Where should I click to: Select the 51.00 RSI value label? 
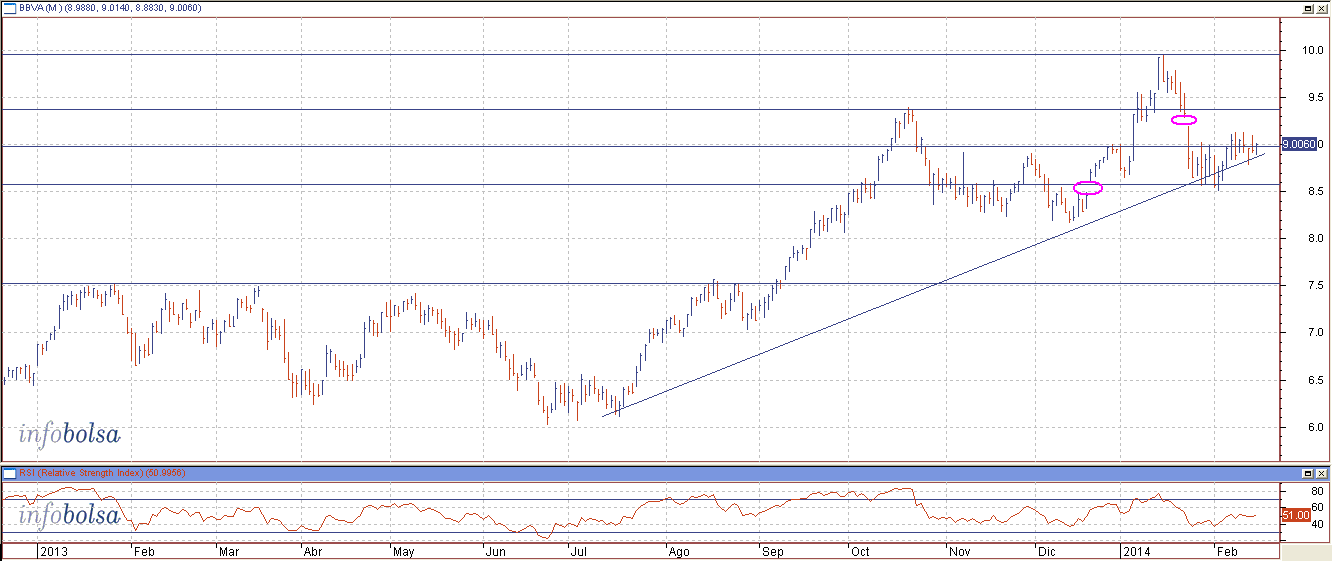click(x=1296, y=515)
